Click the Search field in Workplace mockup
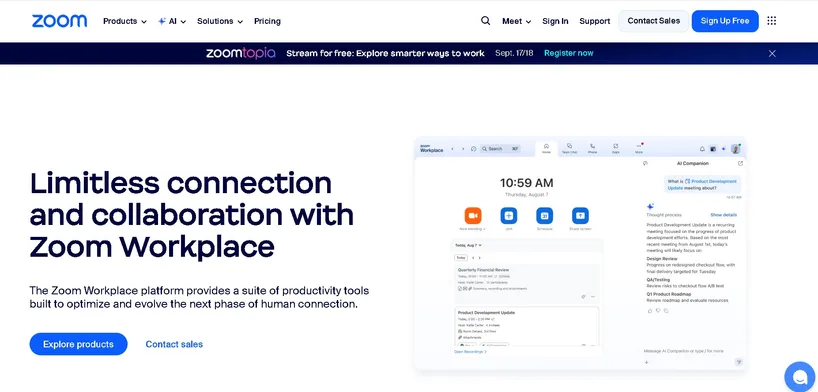 500,149
